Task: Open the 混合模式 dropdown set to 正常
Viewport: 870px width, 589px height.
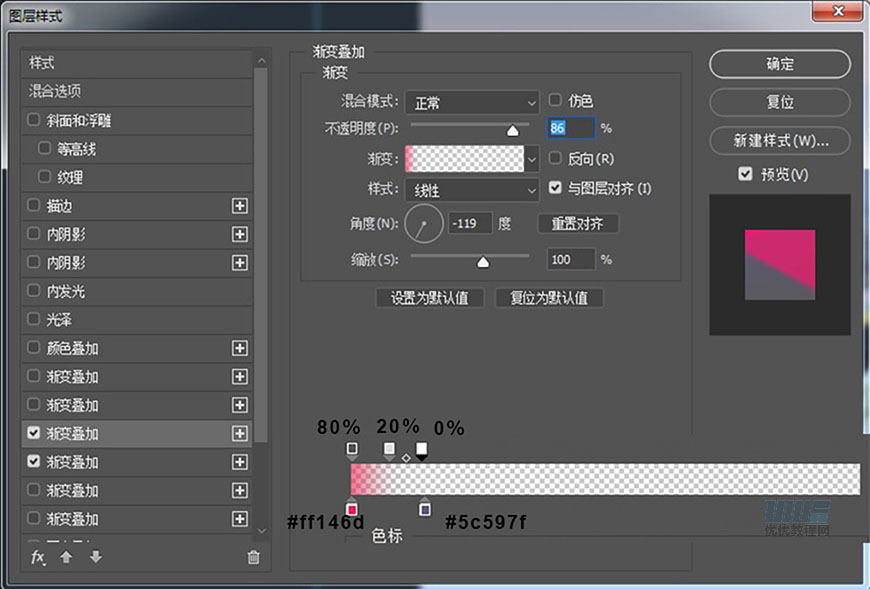Action: [x=471, y=102]
